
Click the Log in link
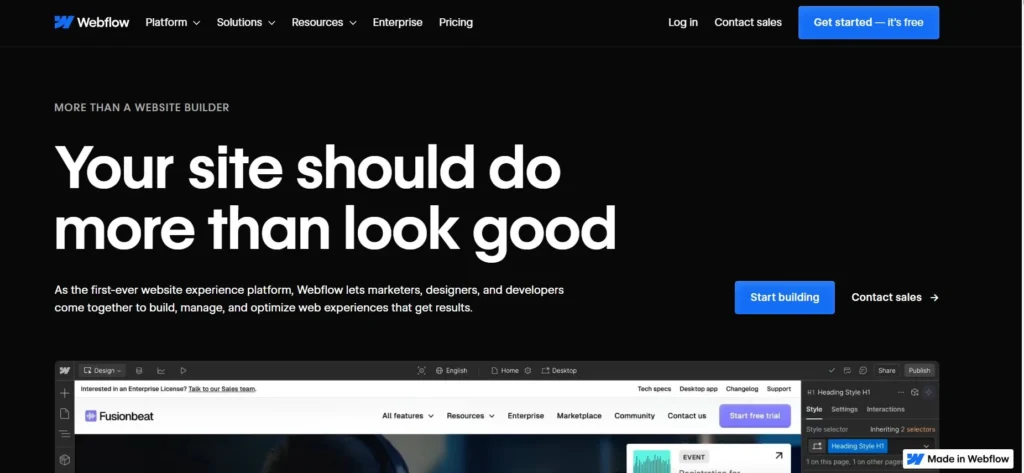(683, 22)
